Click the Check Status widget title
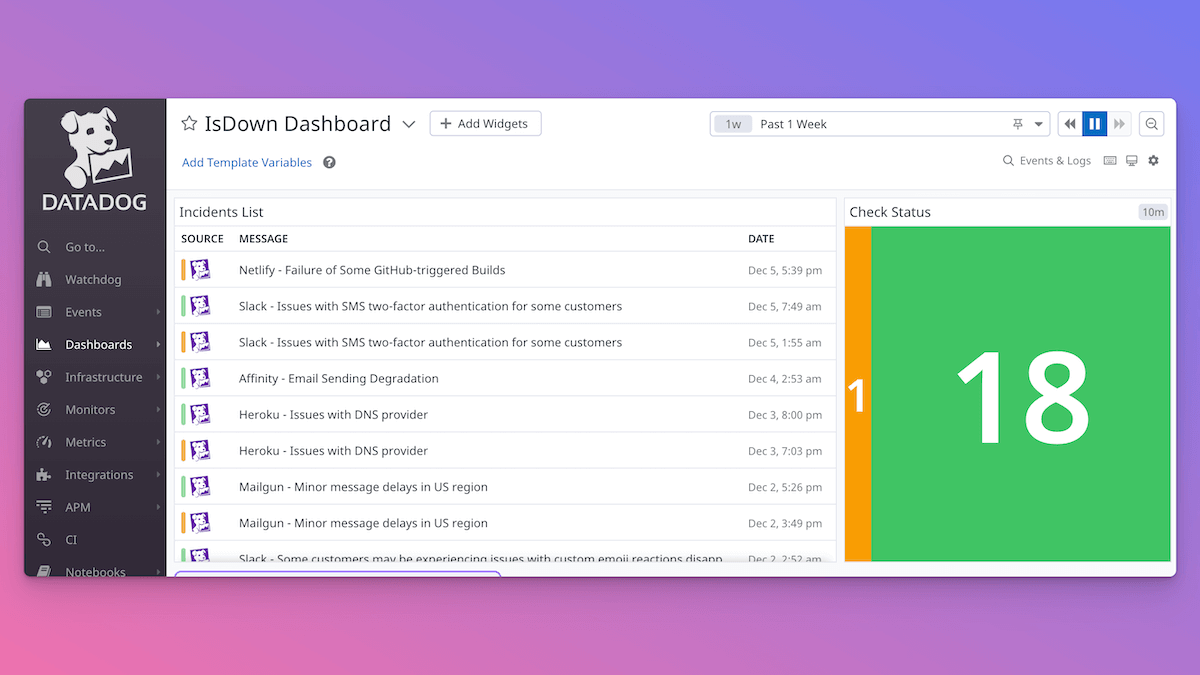The image size is (1200, 675). [x=890, y=212]
